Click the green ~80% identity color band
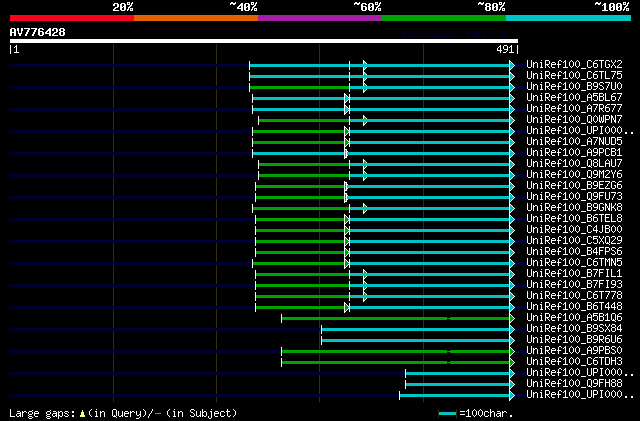The width and height of the screenshot is (640, 421). coord(444,18)
